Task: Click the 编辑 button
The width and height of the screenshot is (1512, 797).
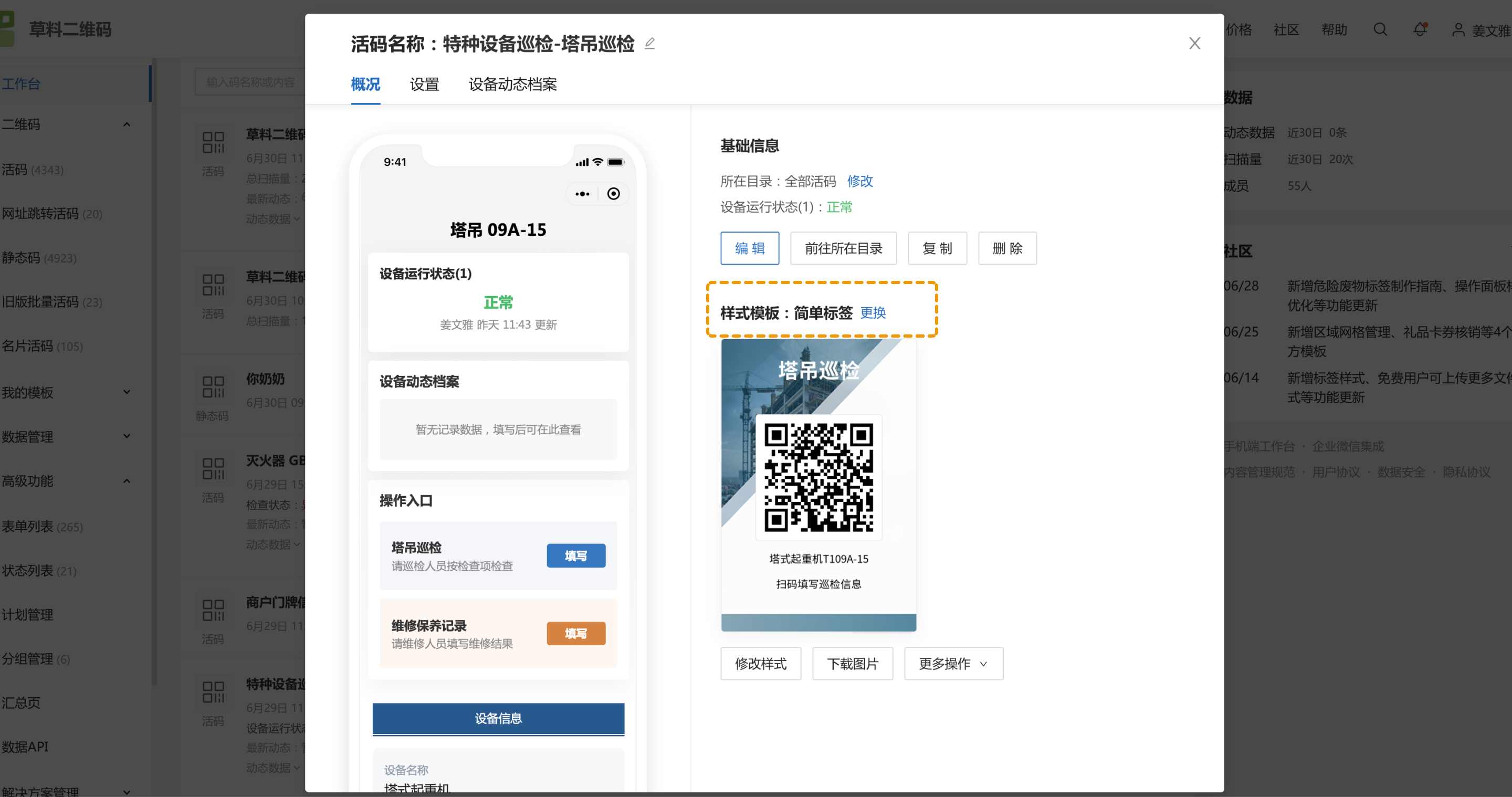Action: tap(750, 248)
